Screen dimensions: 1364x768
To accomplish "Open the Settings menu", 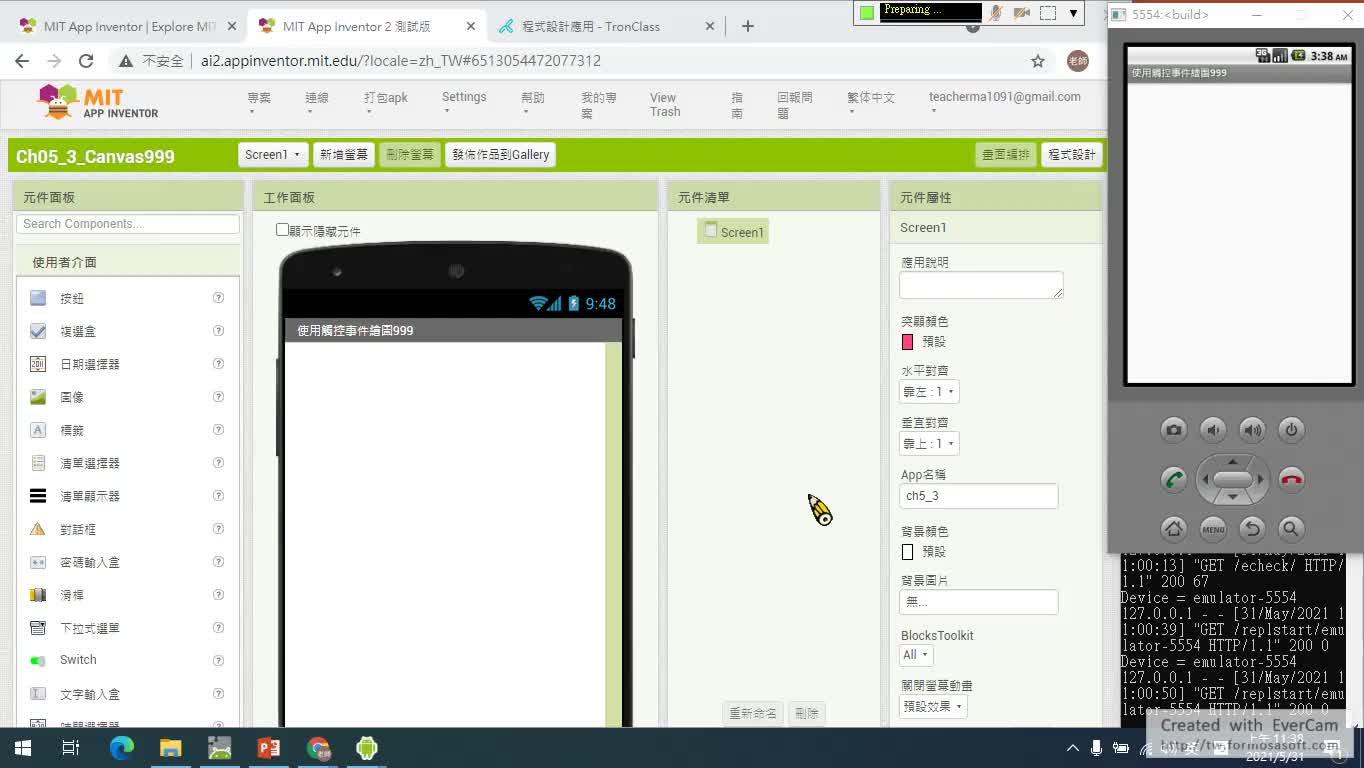I will 464,97.
